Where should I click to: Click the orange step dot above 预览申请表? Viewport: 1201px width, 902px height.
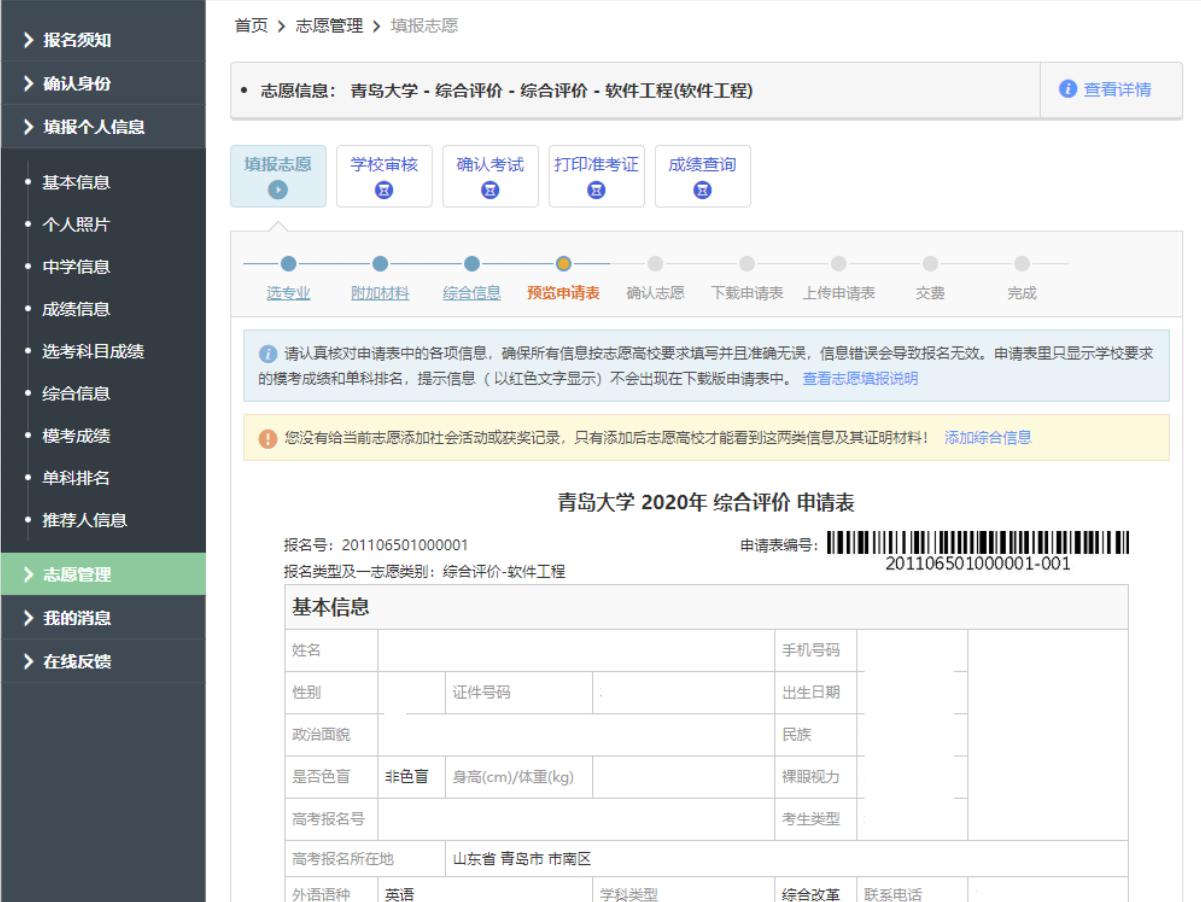(x=563, y=264)
